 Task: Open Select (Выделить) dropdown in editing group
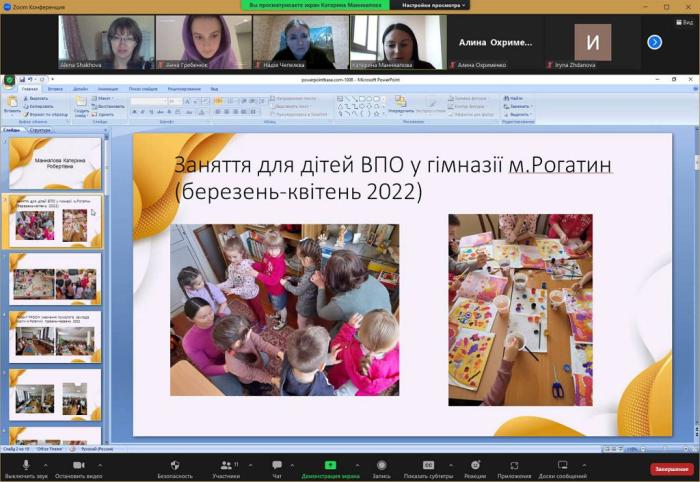click(518, 114)
